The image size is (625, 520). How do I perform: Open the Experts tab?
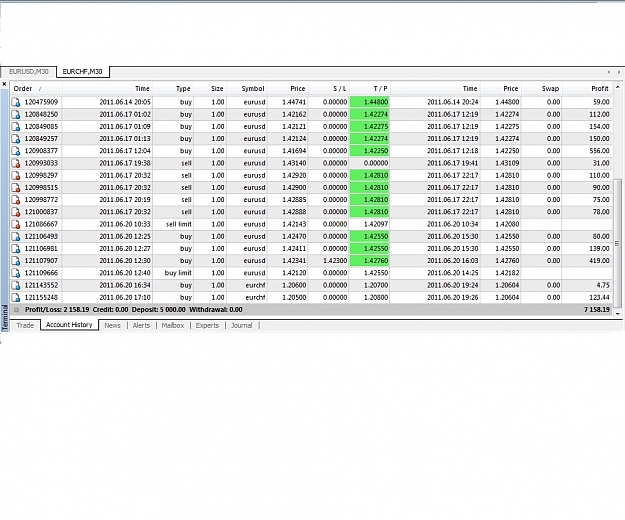(207, 326)
